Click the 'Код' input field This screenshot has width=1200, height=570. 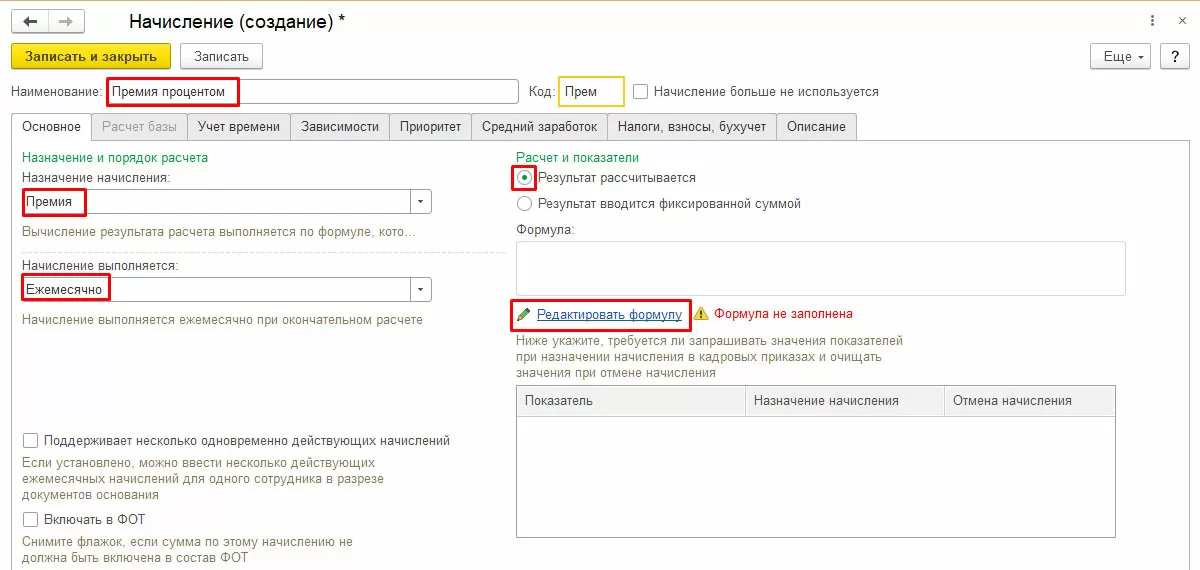pos(591,92)
